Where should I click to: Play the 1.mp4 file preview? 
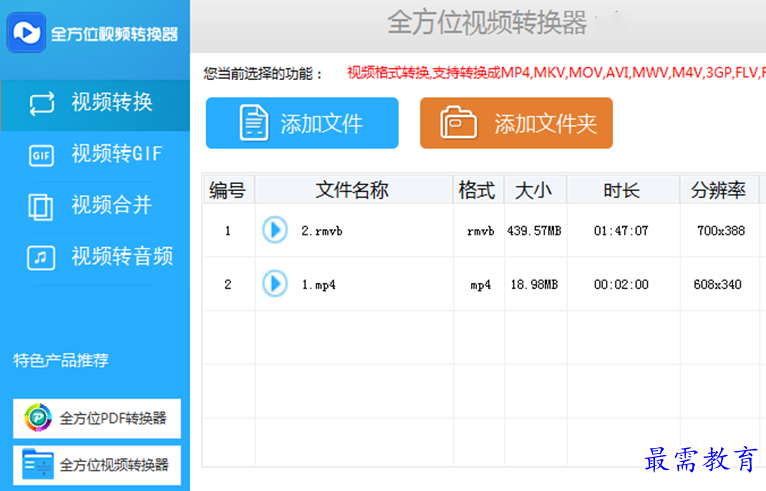pyautogui.click(x=274, y=284)
